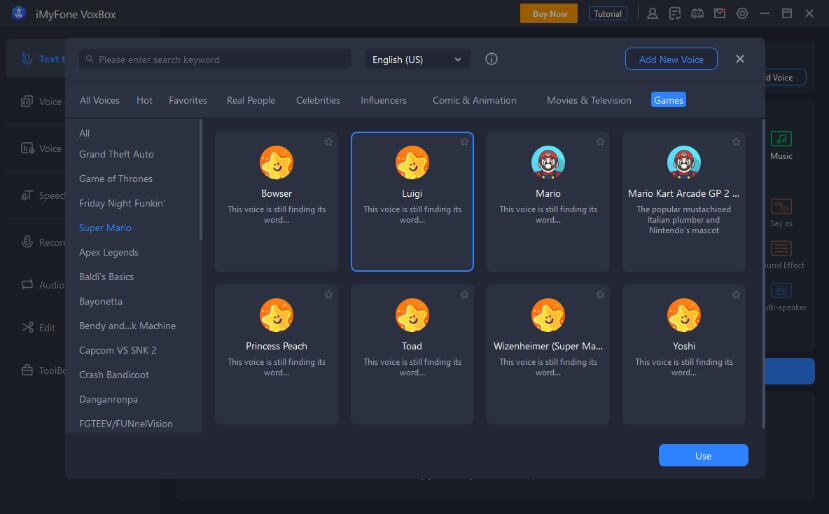Open the Influencers tab
The width and height of the screenshot is (829, 514).
point(383,100)
